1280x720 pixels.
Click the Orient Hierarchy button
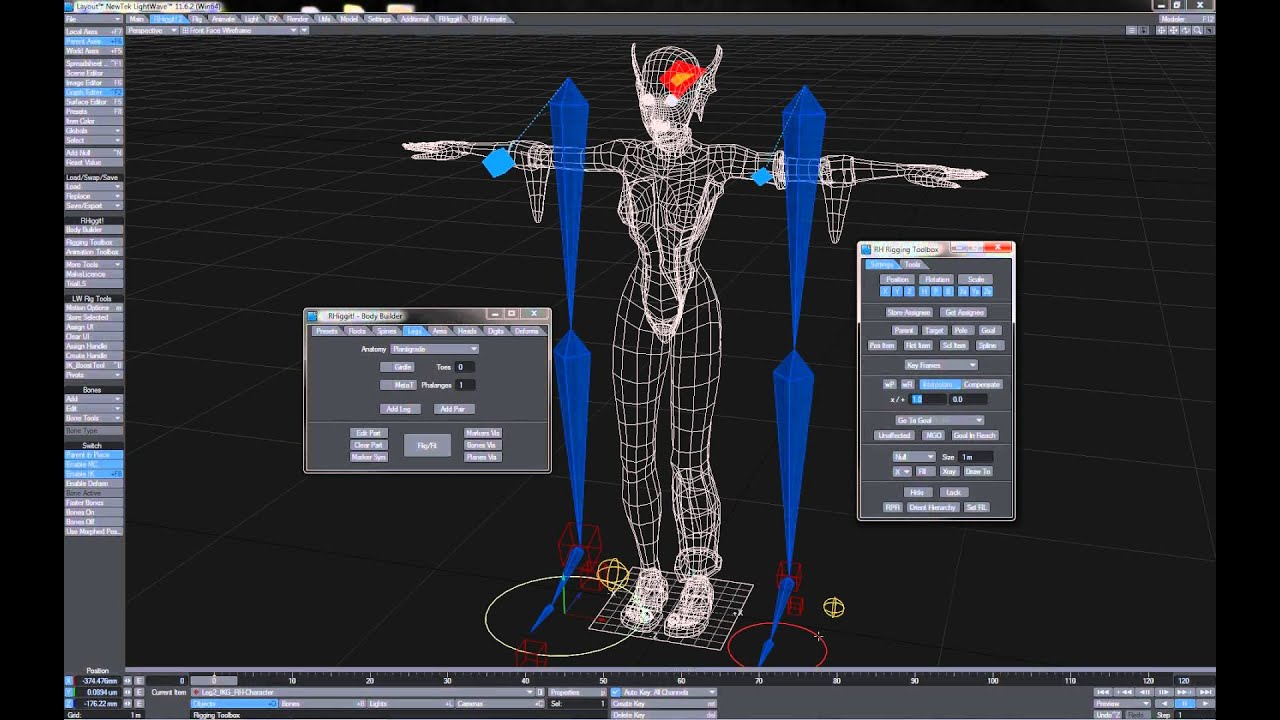[x=933, y=508]
